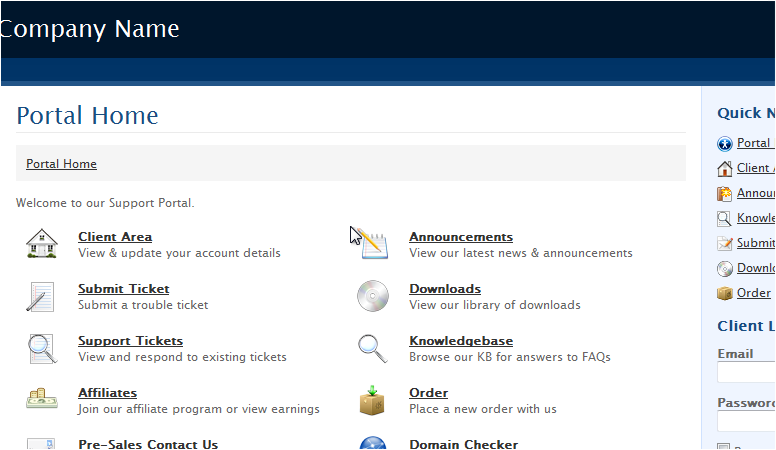Click the sidebar Downloads disc icon
The image size is (776, 450).
coord(725,269)
